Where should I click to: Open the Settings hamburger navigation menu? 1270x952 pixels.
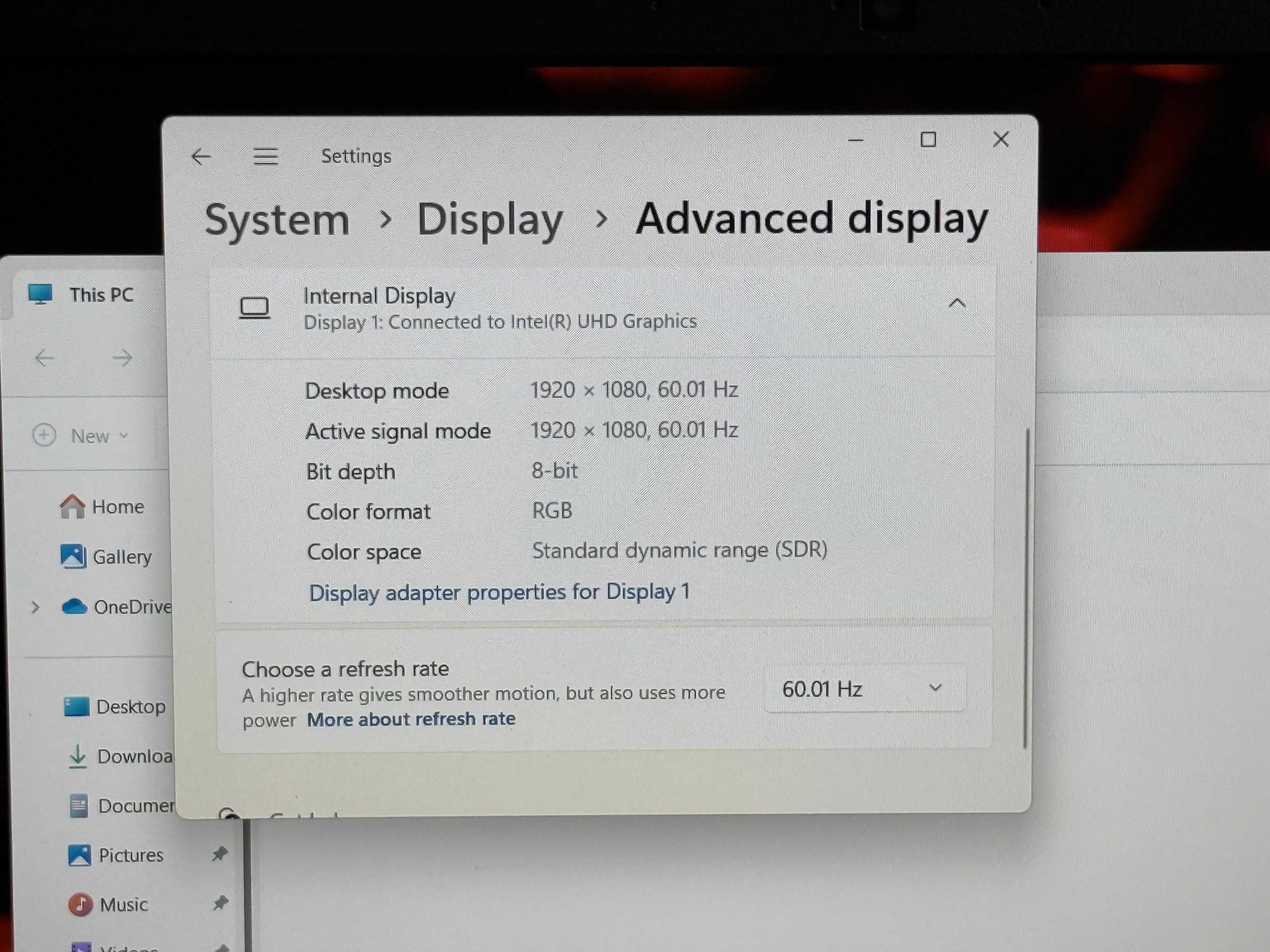tap(266, 156)
